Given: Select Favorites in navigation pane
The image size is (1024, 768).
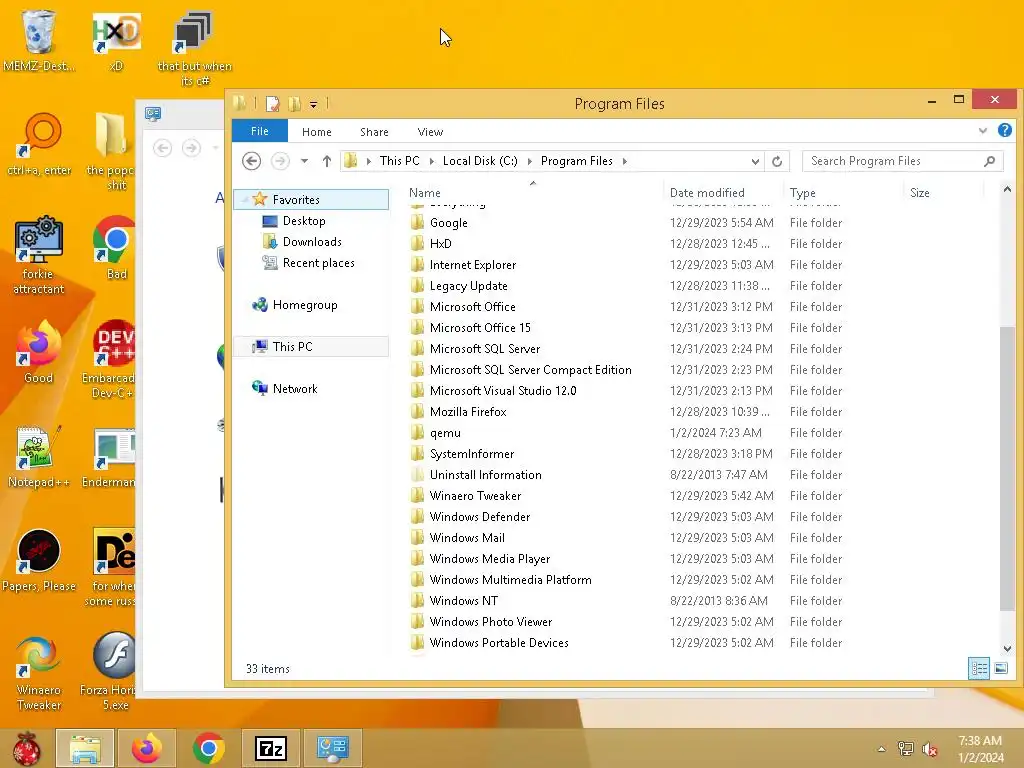Looking at the screenshot, I should coord(312,199).
